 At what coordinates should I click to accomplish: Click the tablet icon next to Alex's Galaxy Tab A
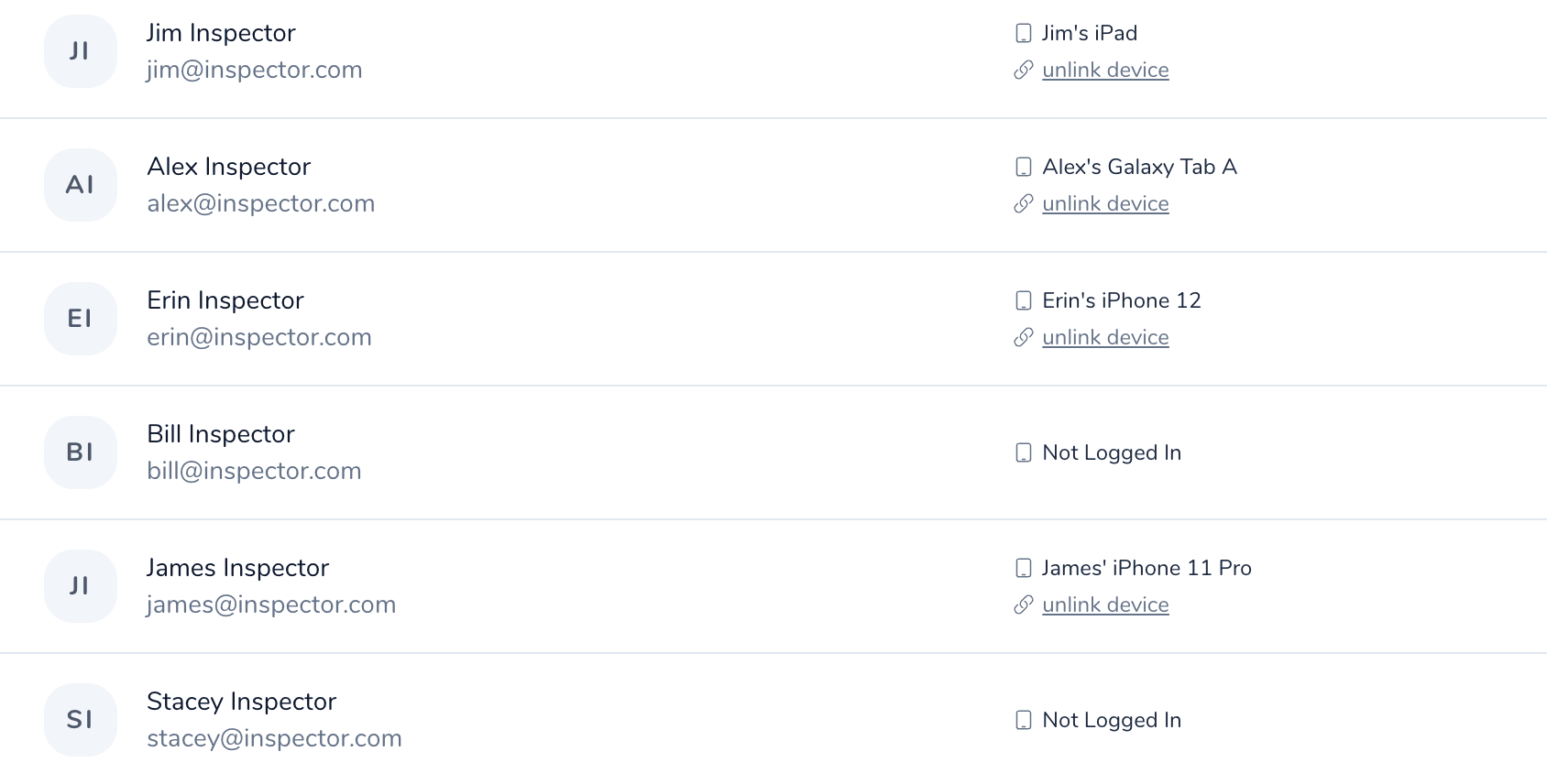1024,168
